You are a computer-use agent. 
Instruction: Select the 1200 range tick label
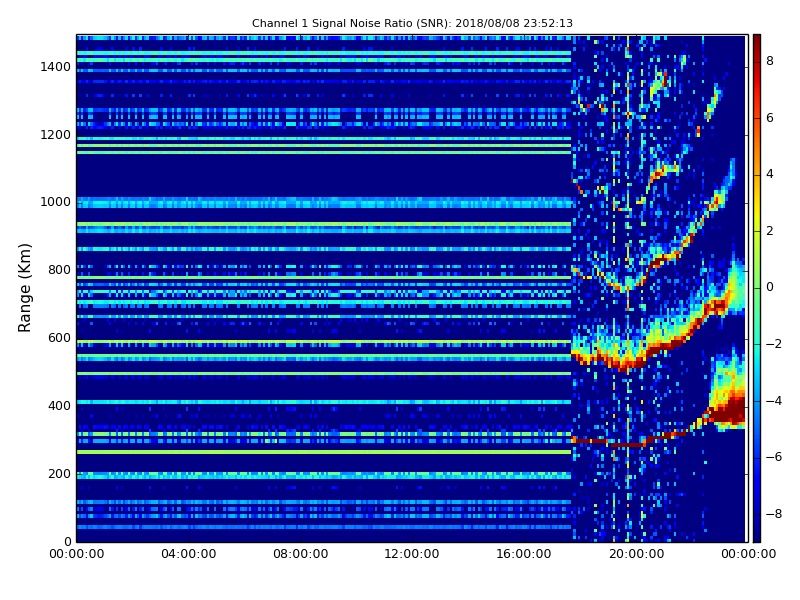(x=56, y=135)
